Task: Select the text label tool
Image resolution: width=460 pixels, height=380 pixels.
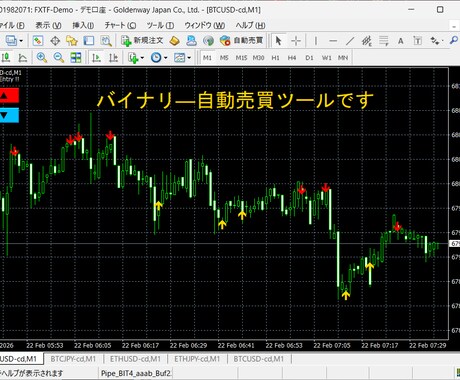Action: 417,41
